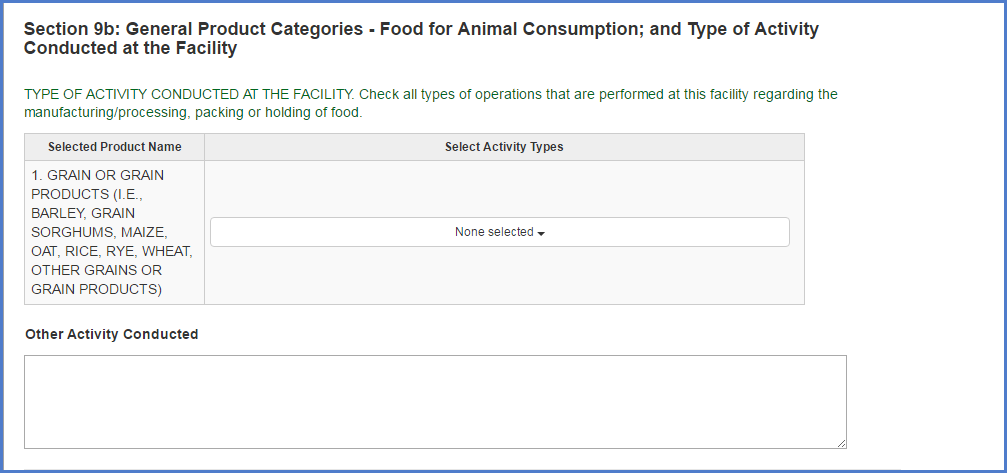The image size is (1007, 473).
Task: Click the Select Activity Types column header
Action: 504,147
